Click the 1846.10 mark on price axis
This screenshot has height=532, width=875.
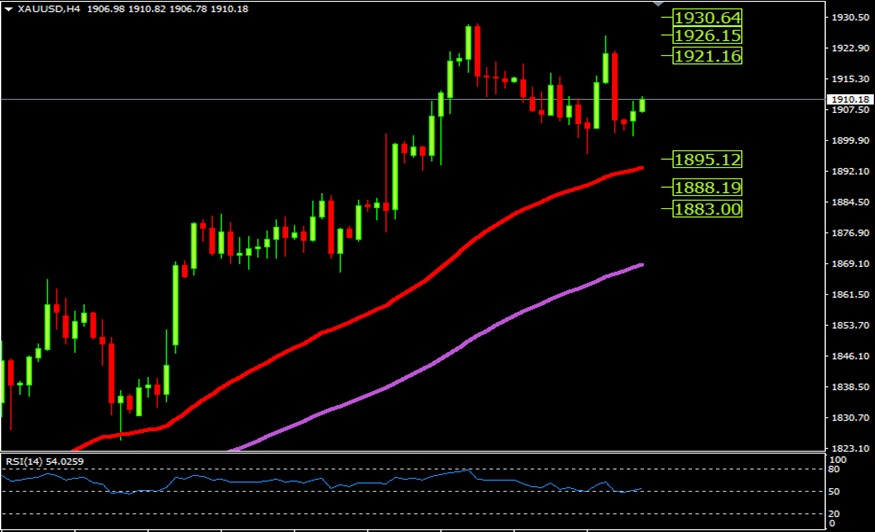point(848,356)
